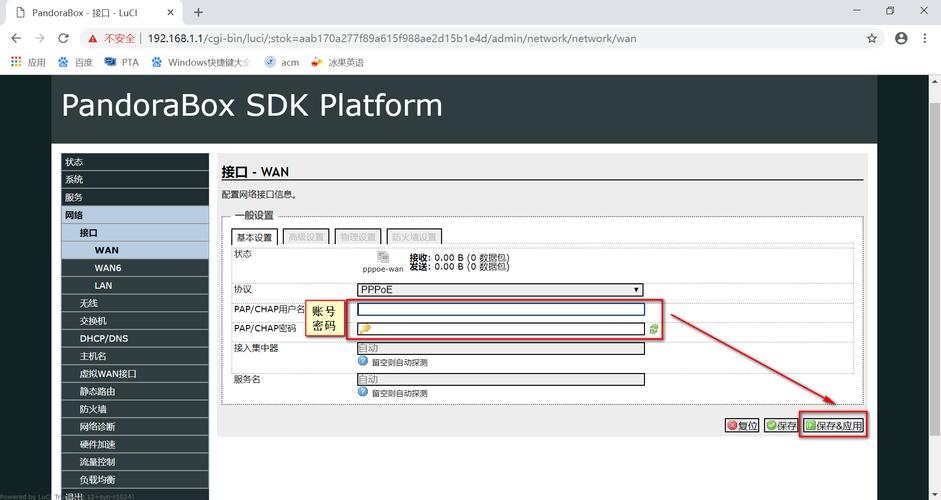Select WAN6 in sidebar
Viewport: 941px width, 500px height.
[135, 268]
